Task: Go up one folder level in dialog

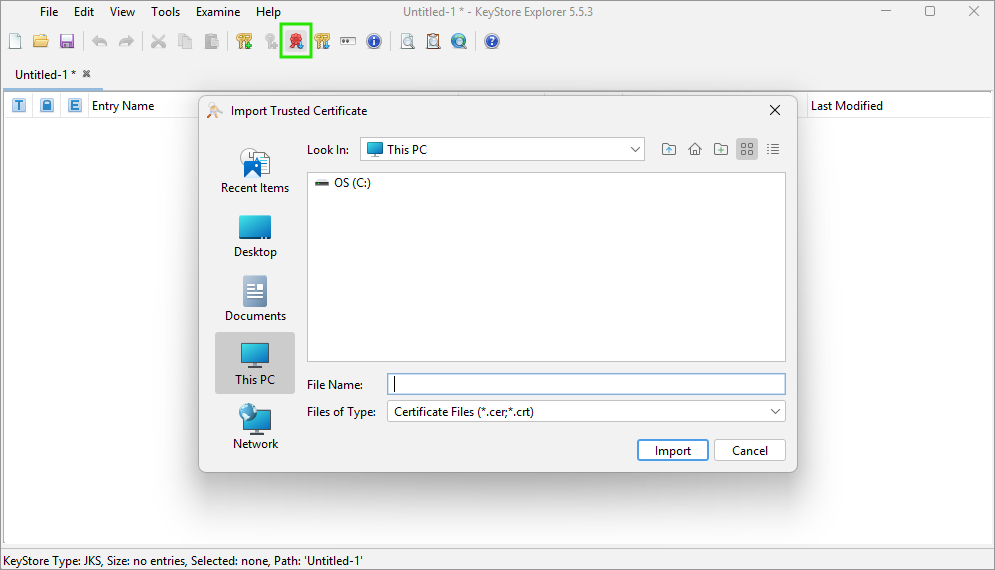Action: (669, 149)
